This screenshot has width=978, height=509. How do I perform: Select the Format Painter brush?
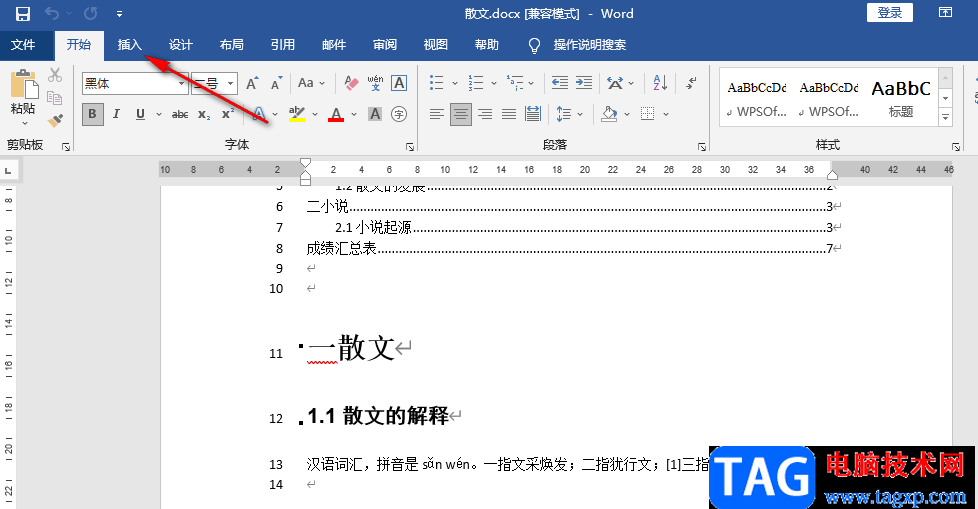[55, 120]
